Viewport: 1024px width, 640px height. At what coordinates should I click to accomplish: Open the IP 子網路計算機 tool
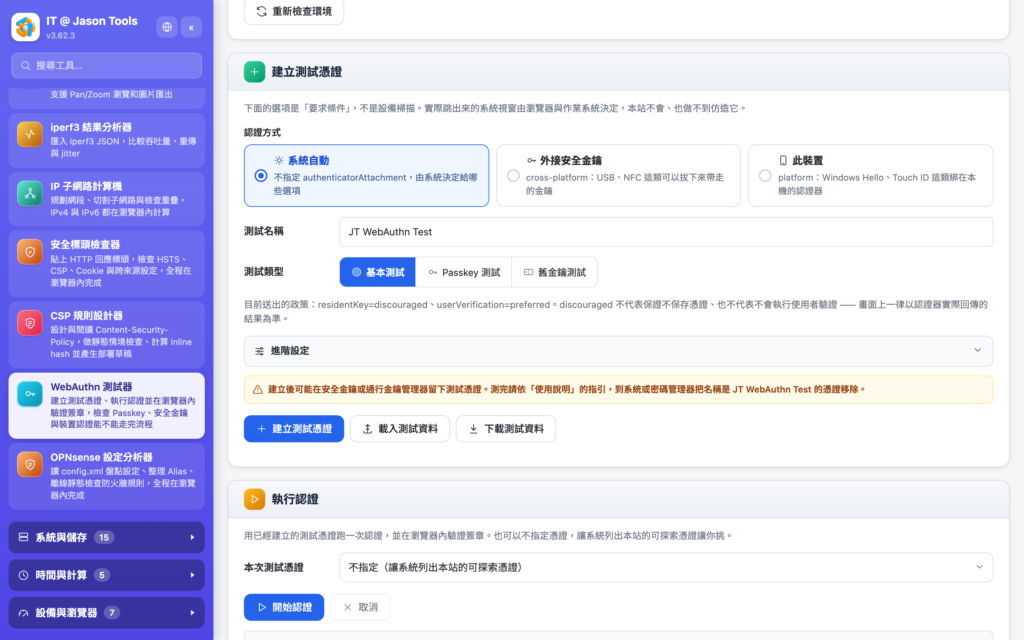[106, 199]
